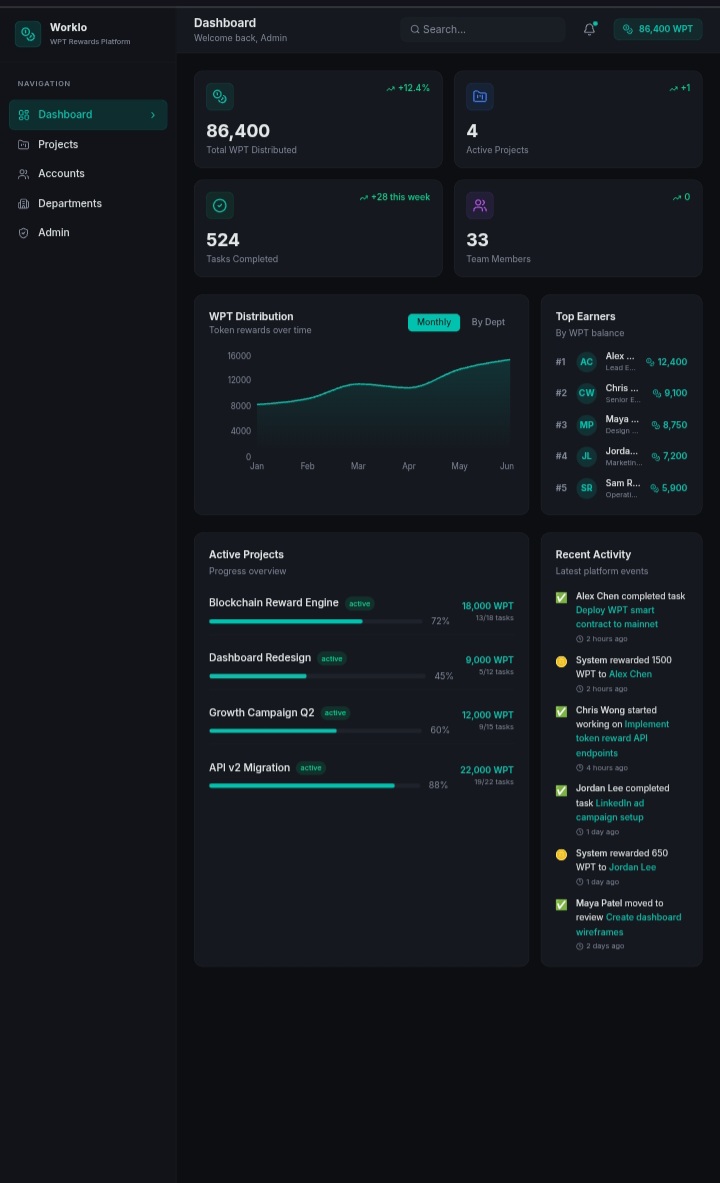Click green check icon for Maya Patel activity
Screen dimensions: 720x1183
pyautogui.click(x=562, y=905)
